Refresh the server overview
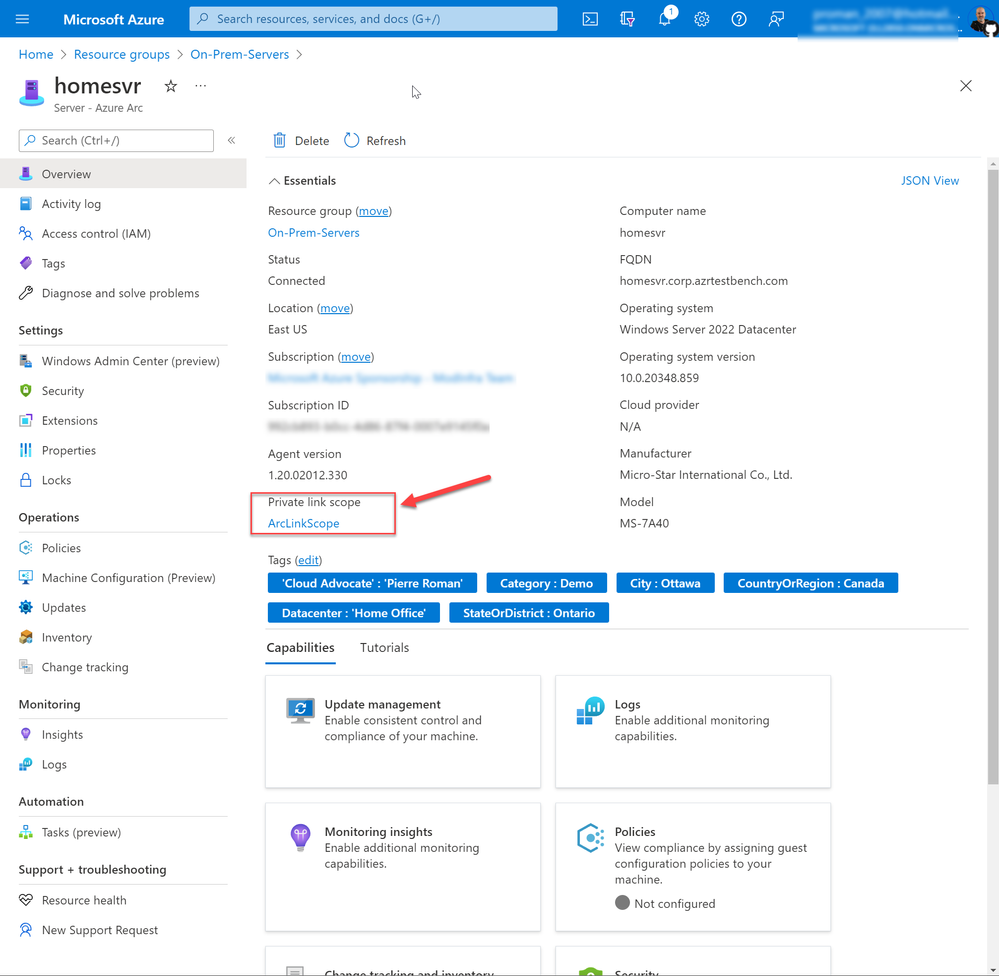999x976 pixels. point(375,141)
